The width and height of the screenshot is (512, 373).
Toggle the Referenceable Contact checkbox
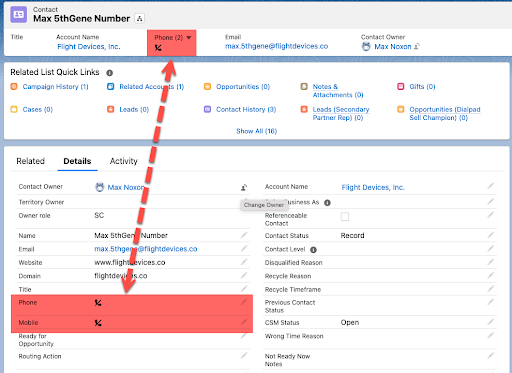345,217
